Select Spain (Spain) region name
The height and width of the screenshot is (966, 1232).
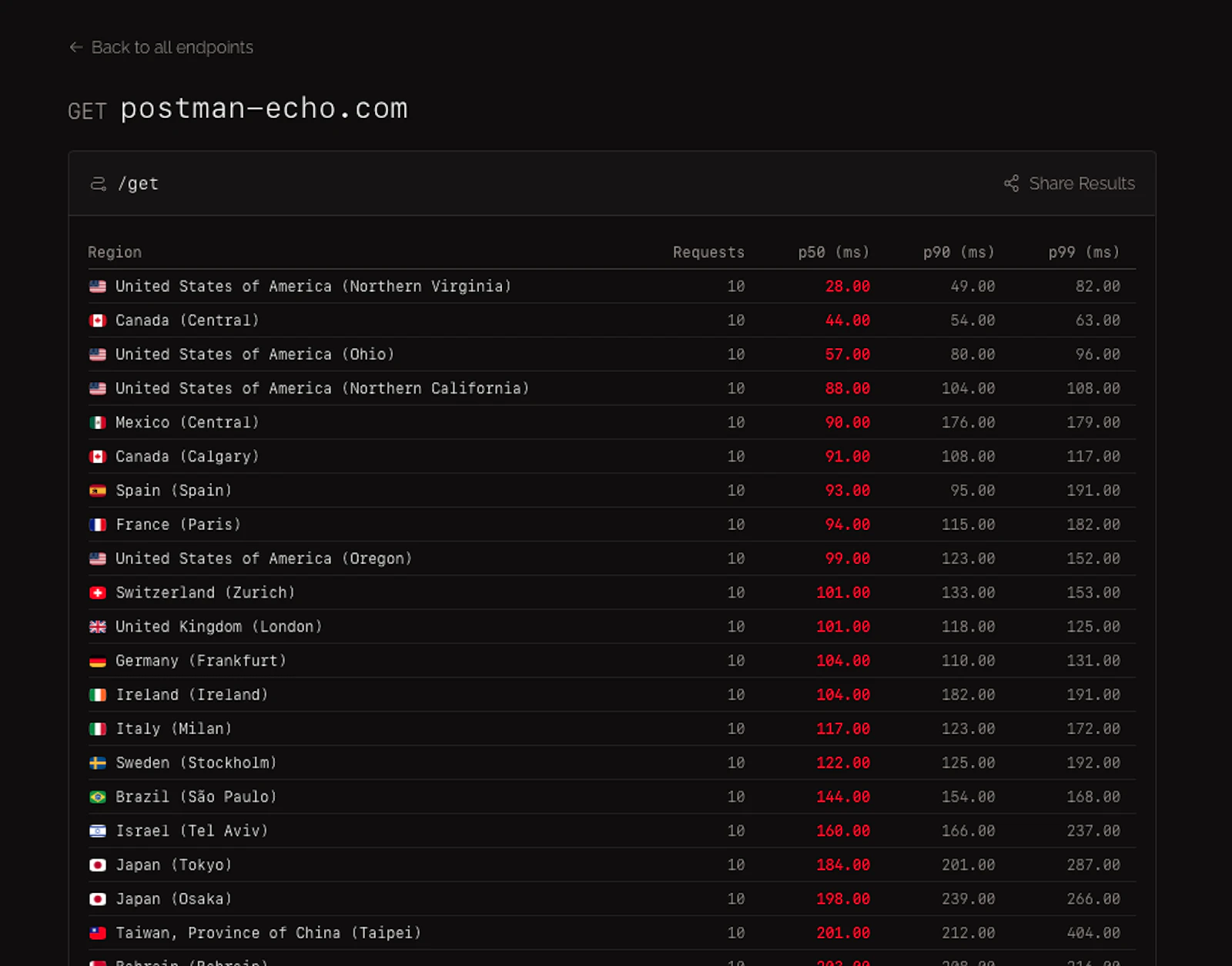pos(173,491)
